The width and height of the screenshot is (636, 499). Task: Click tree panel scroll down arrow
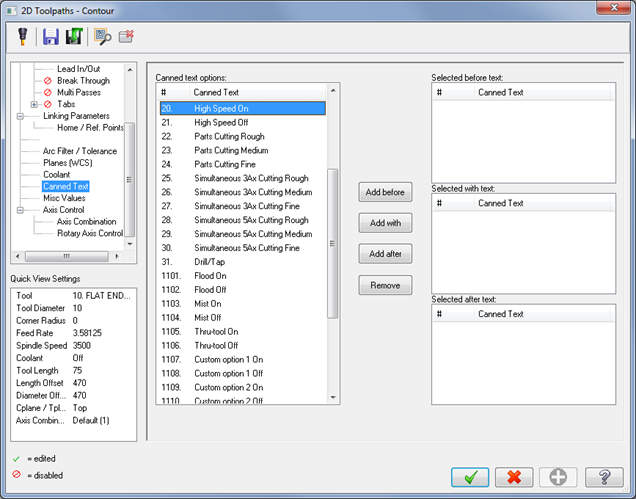click(x=130, y=244)
